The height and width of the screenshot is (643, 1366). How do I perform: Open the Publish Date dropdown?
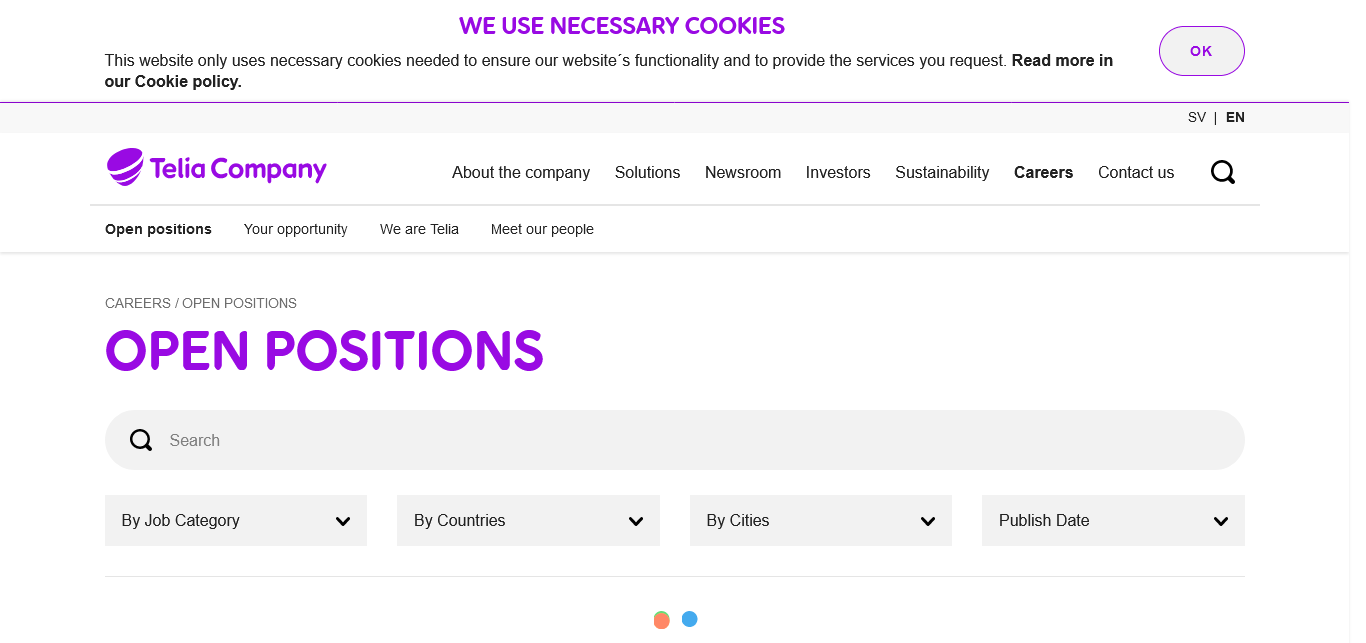tap(1113, 520)
